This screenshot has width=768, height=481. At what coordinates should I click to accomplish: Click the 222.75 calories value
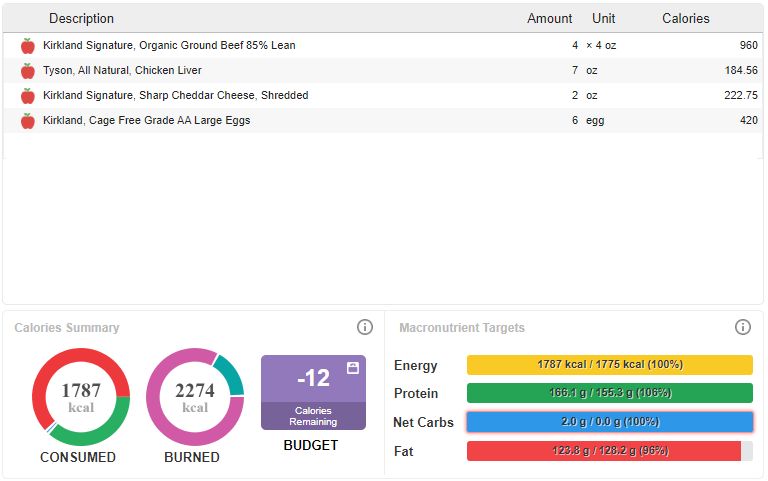[x=741, y=96]
